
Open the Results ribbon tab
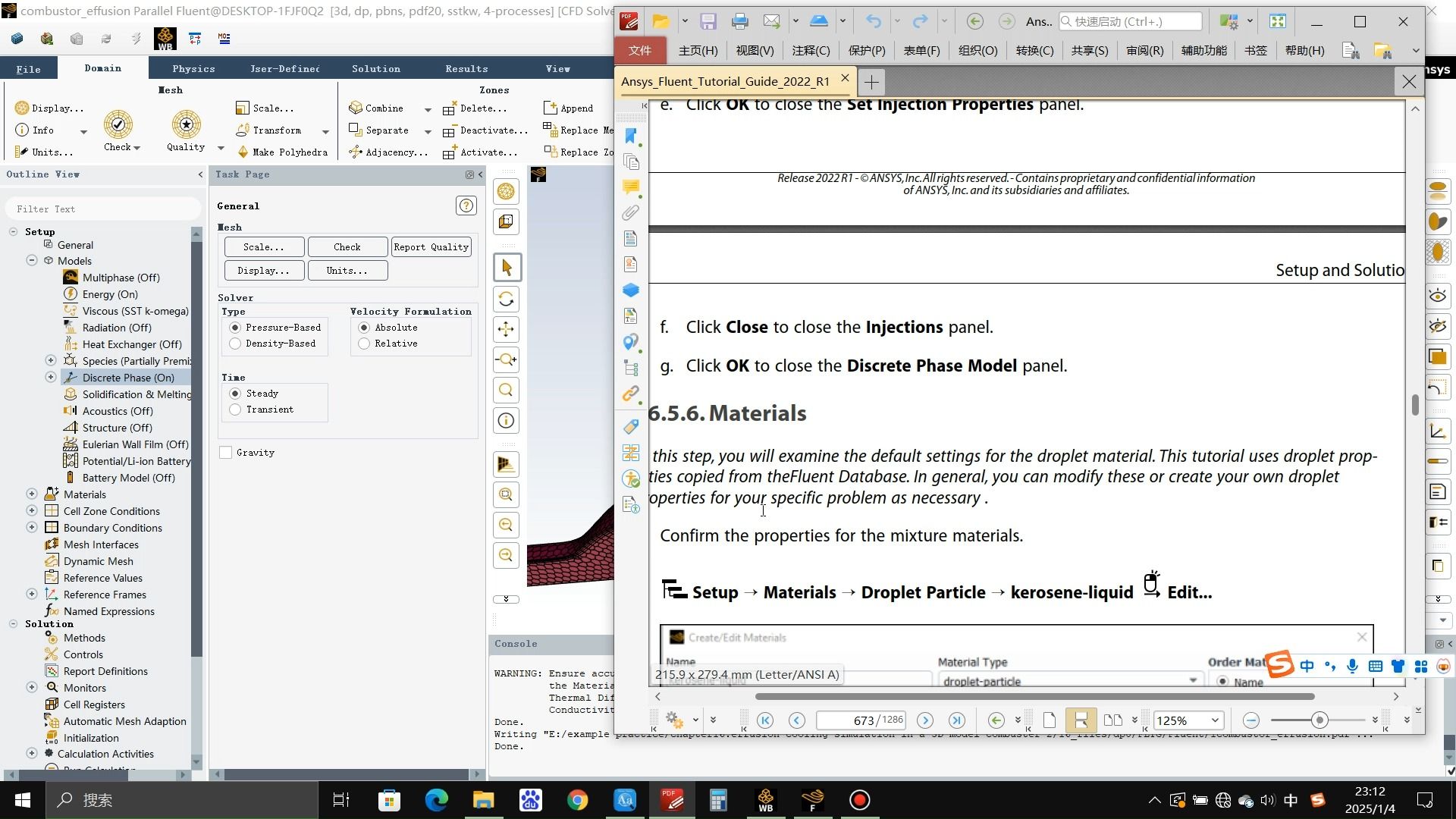click(x=466, y=68)
